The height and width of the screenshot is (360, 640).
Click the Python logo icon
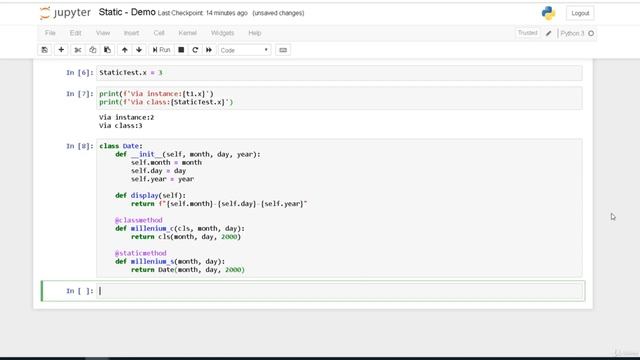pyautogui.click(x=548, y=13)
